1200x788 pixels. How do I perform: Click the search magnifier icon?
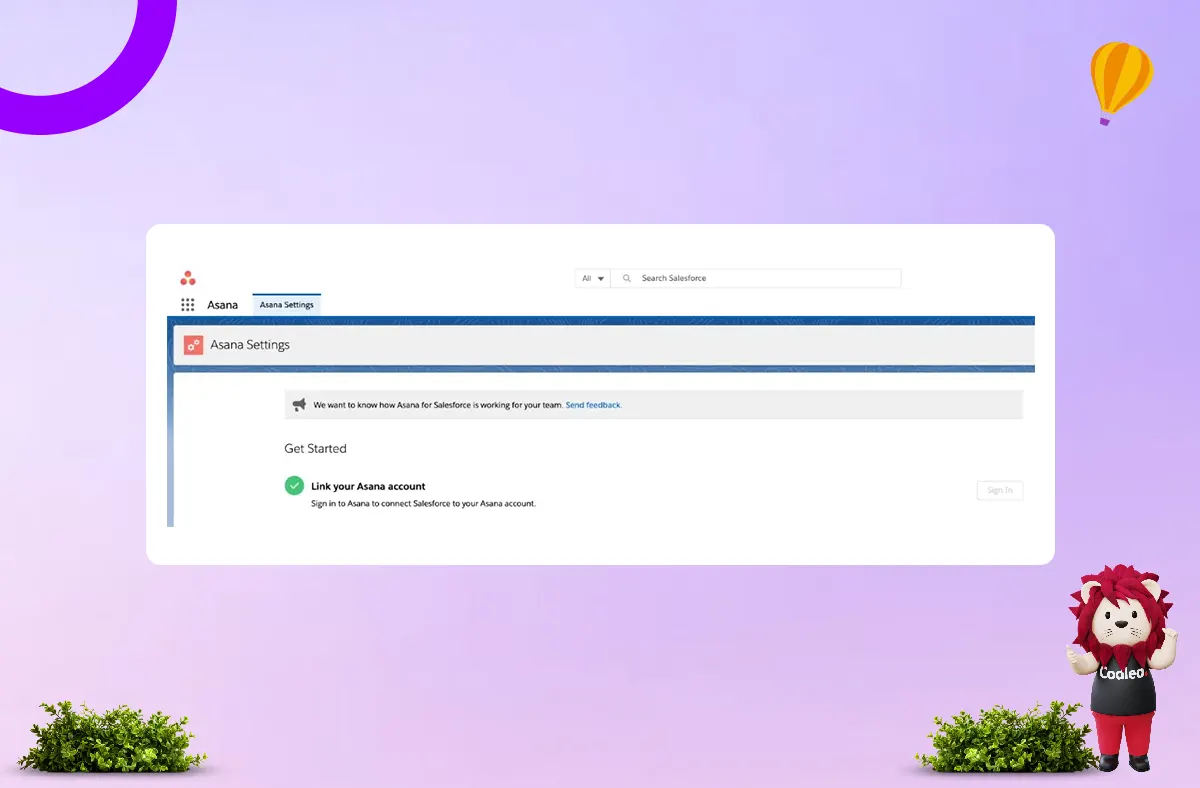tap(627, 278)
